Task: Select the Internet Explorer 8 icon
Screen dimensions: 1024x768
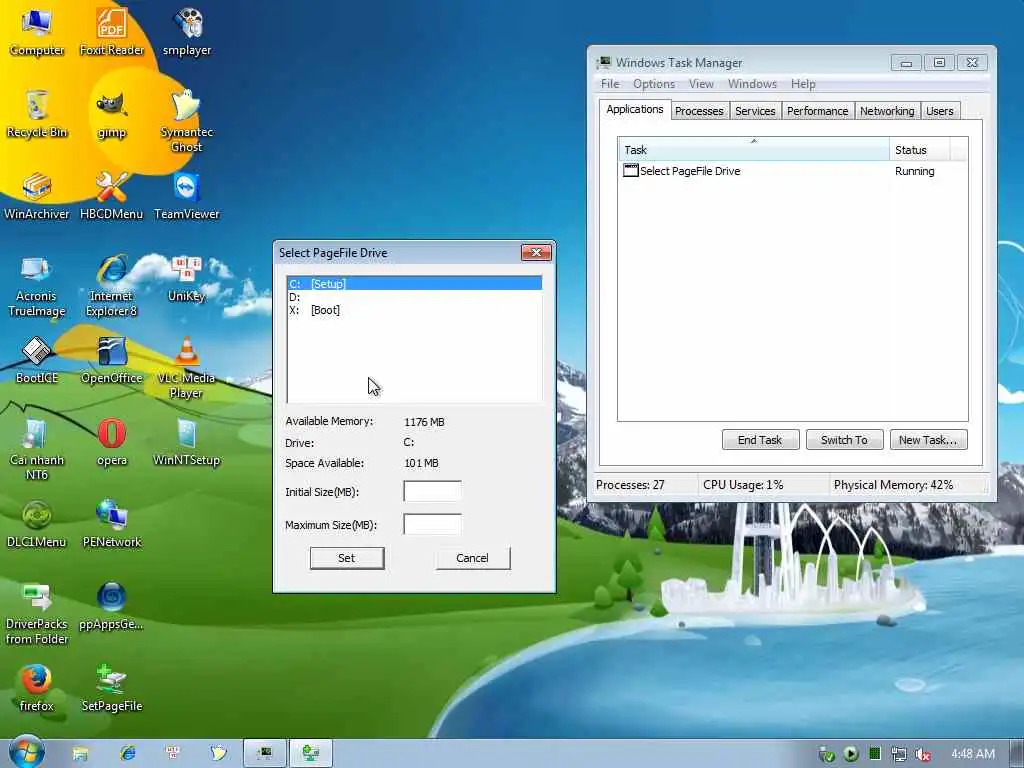Action: 112,286
